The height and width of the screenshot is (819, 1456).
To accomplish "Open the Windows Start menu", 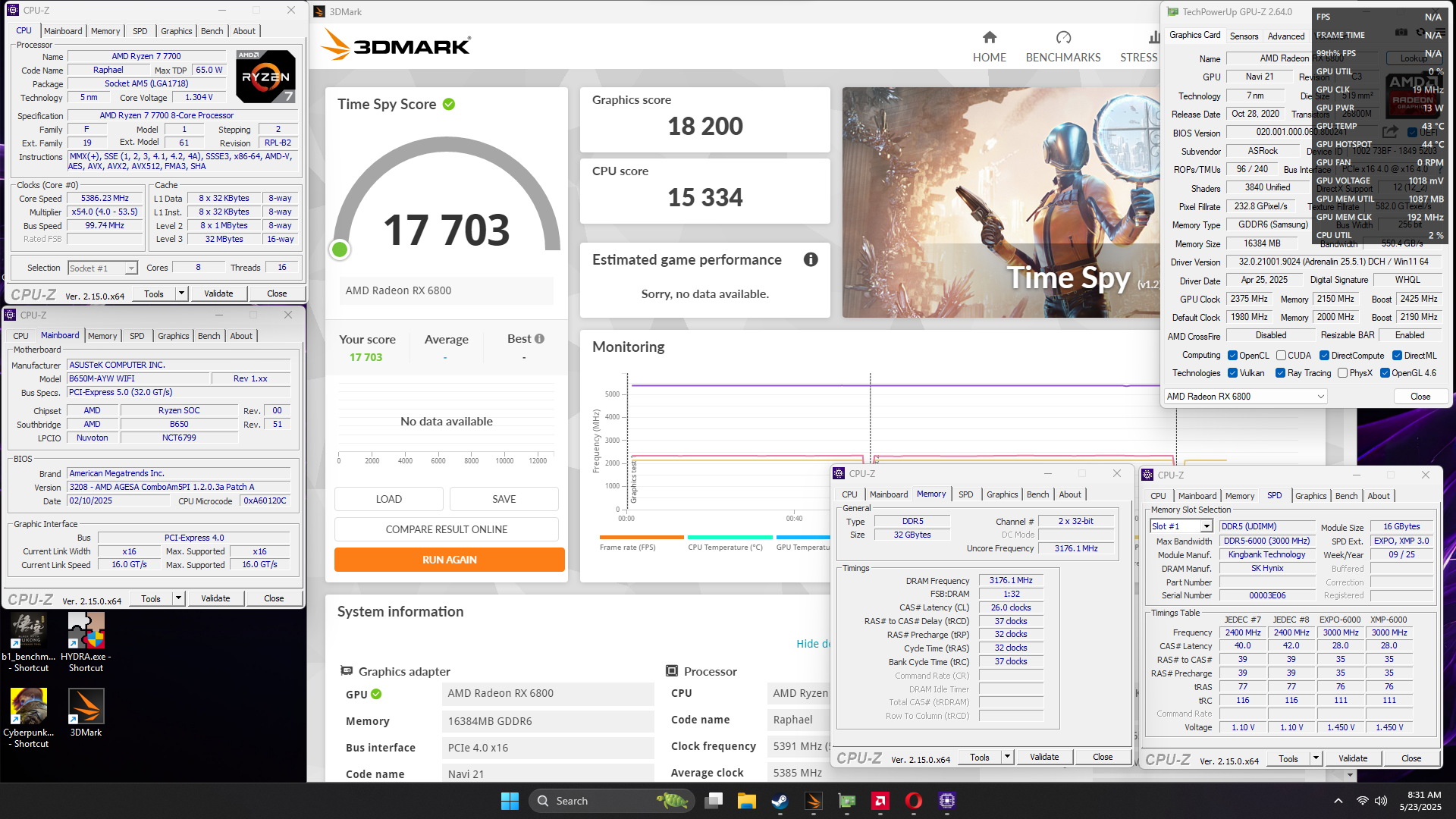I will pos(510,801).
